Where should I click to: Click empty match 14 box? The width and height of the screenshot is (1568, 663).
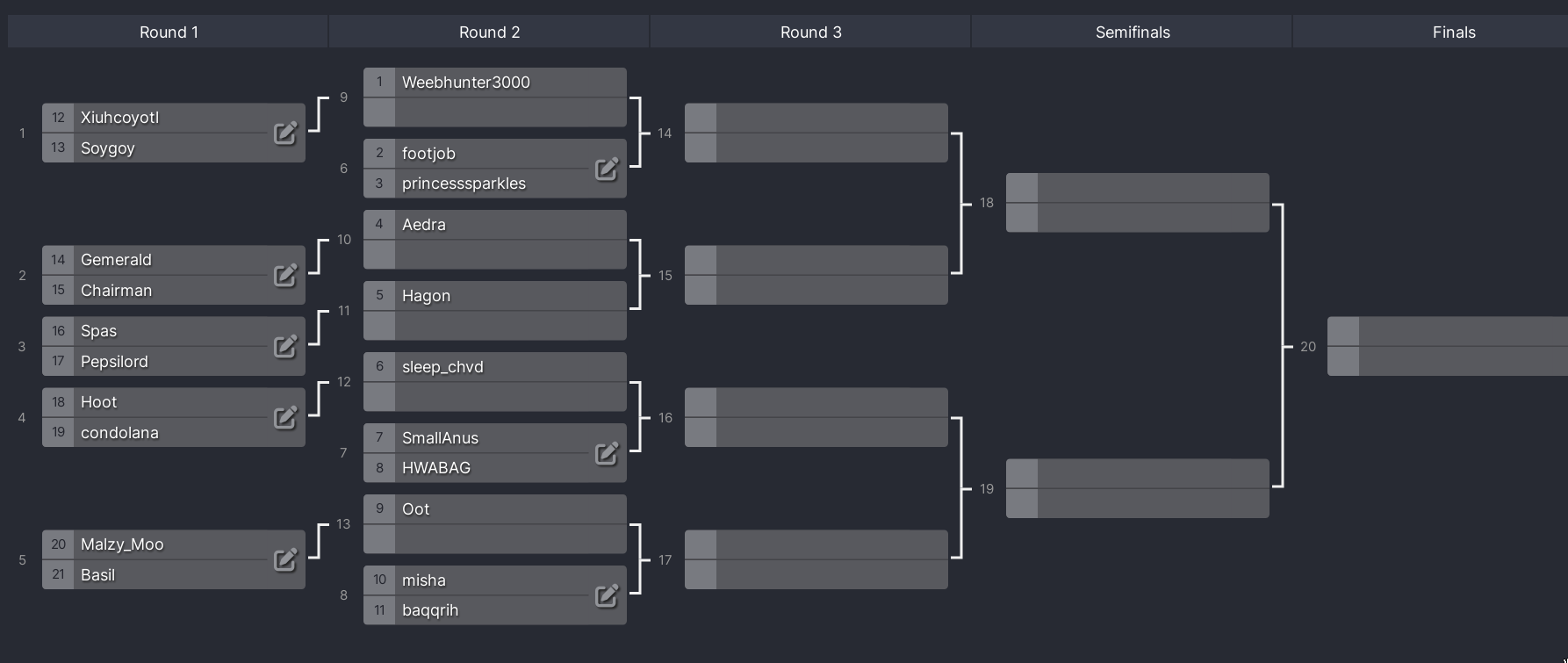click(816, 133)
